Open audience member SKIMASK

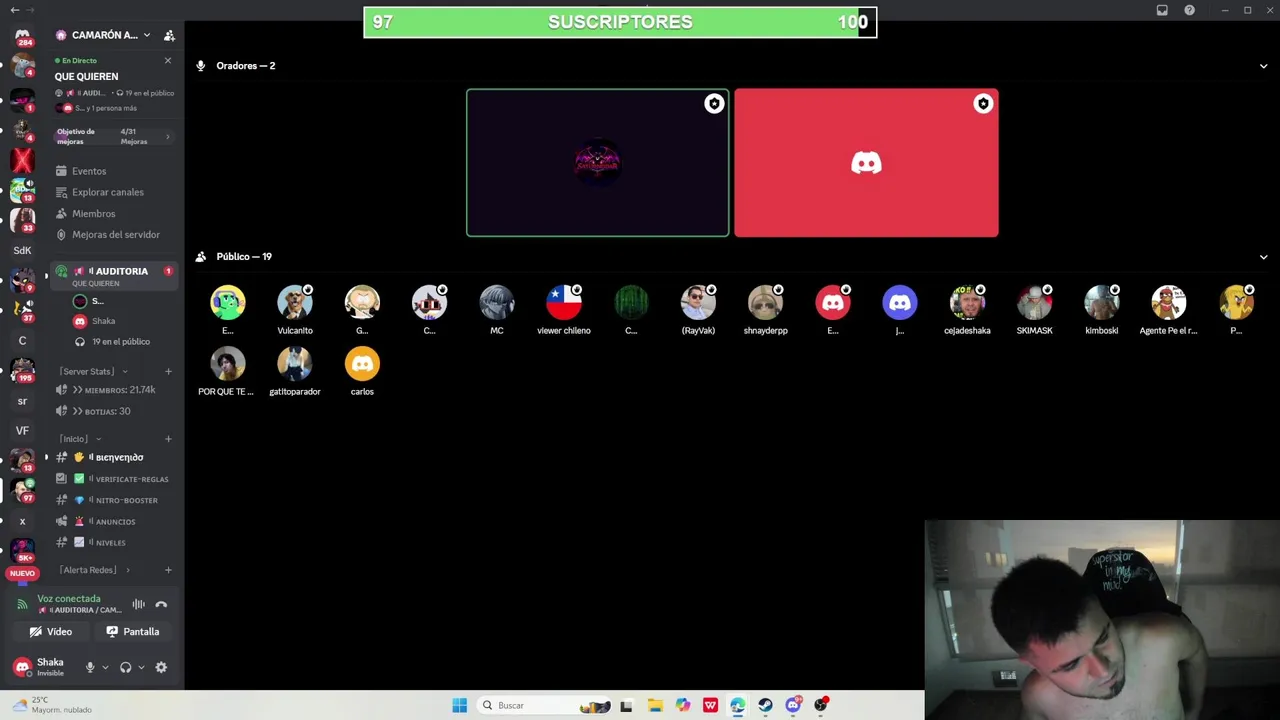[1034, 309]
